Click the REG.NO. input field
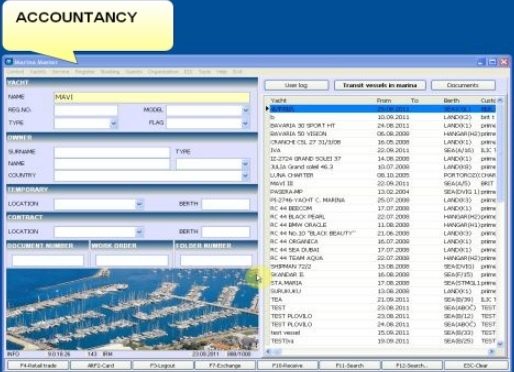The image size is (514, 372). click(86, 110)
